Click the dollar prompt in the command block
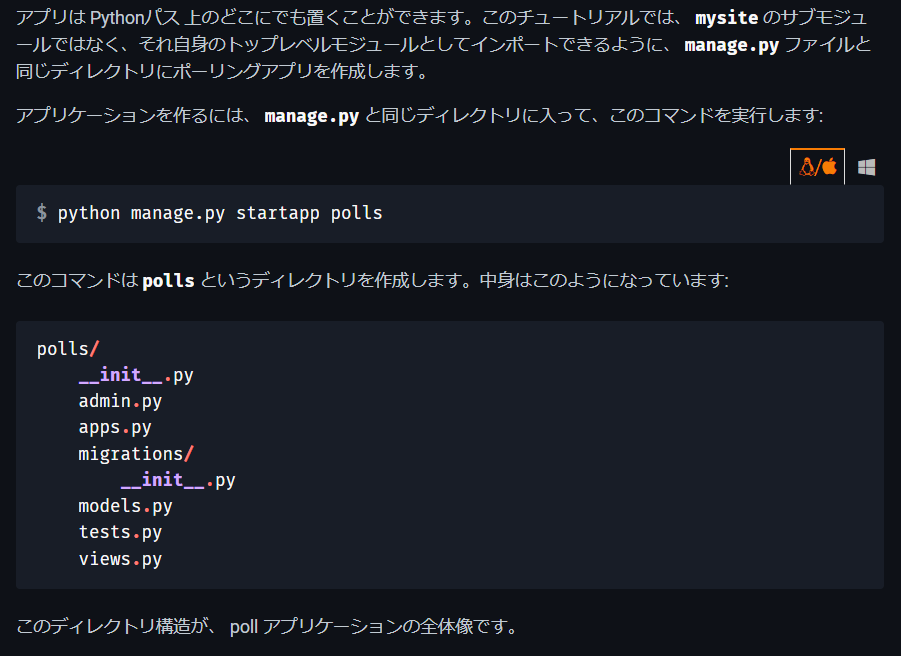 [42, 212]
